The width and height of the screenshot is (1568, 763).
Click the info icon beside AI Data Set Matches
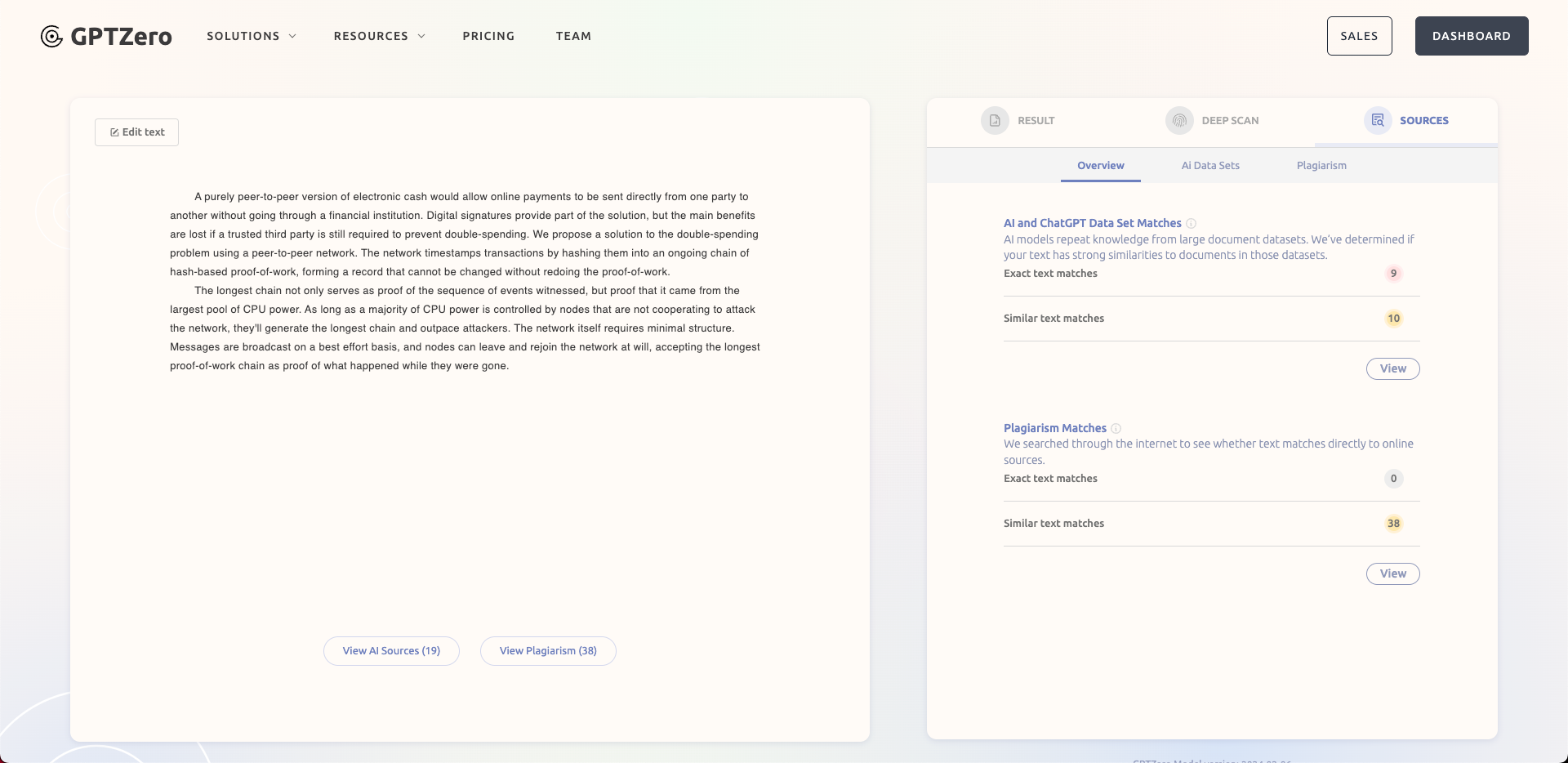coord(1192,224)
